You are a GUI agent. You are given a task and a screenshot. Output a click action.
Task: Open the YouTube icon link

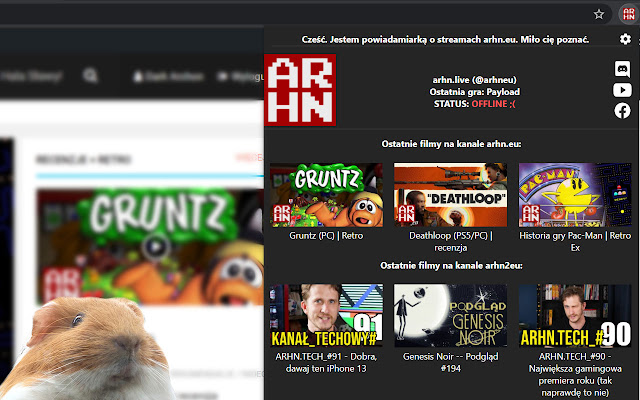coord(622,90)
